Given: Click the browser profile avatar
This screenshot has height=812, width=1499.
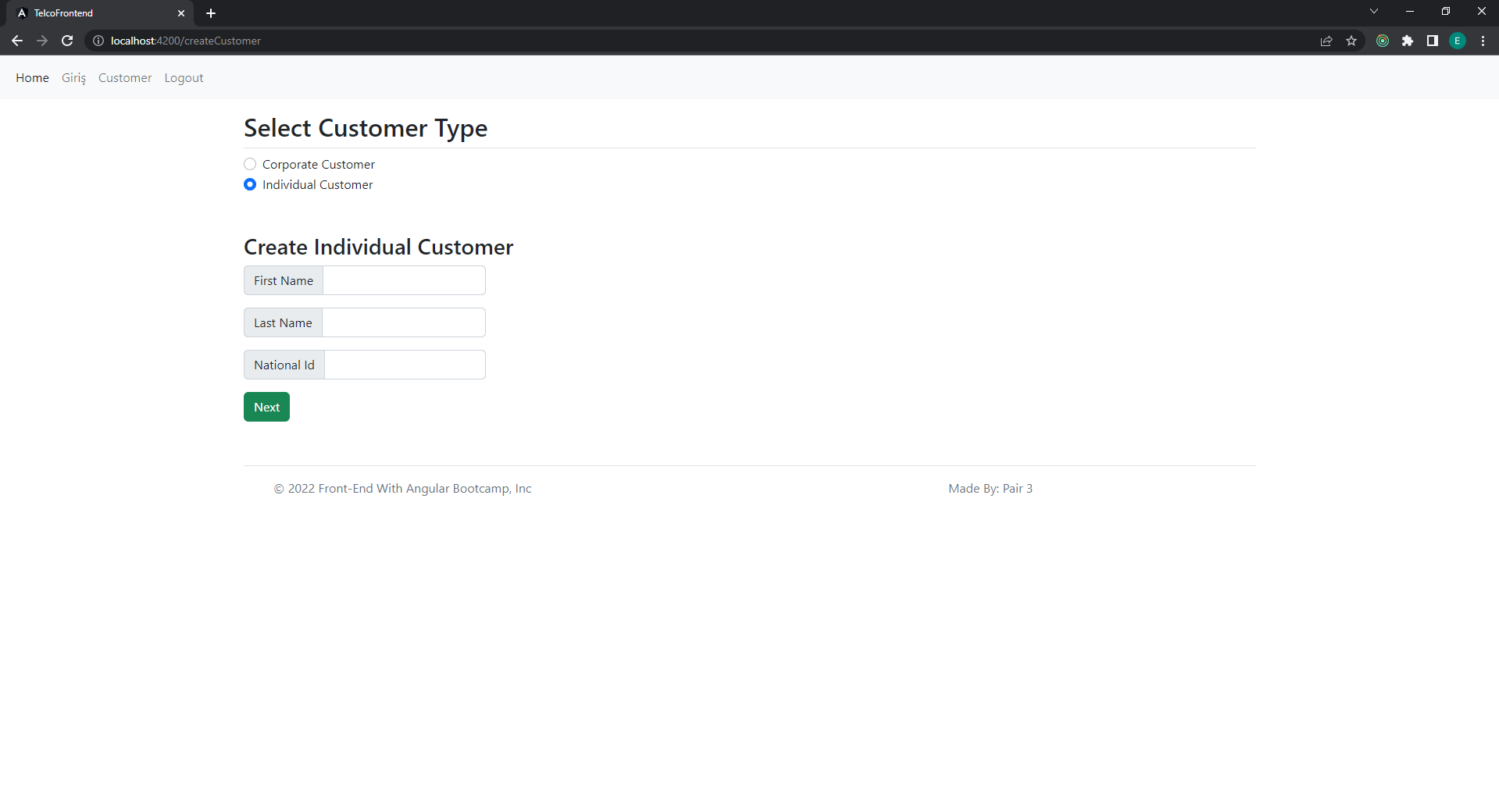Looking at the screenshot, I should point(1457,41).
